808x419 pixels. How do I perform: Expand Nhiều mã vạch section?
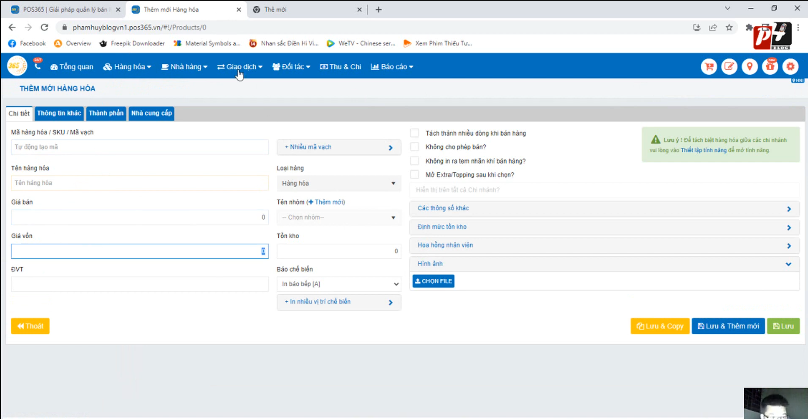pos(339,147)
